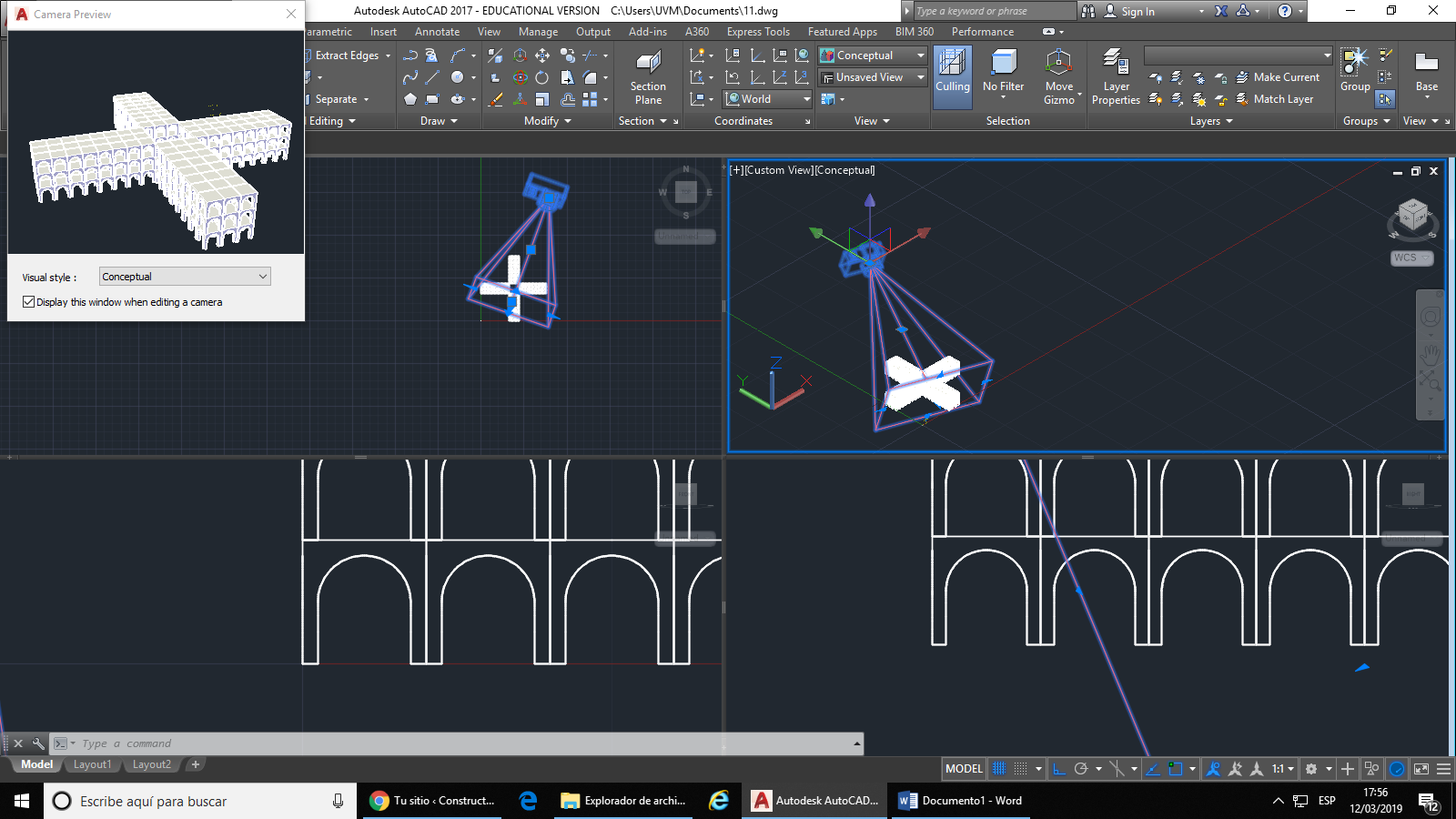Click the No Filter selection icon
This screenshot has height=819, width=1456.
[x=1003, y=71]
